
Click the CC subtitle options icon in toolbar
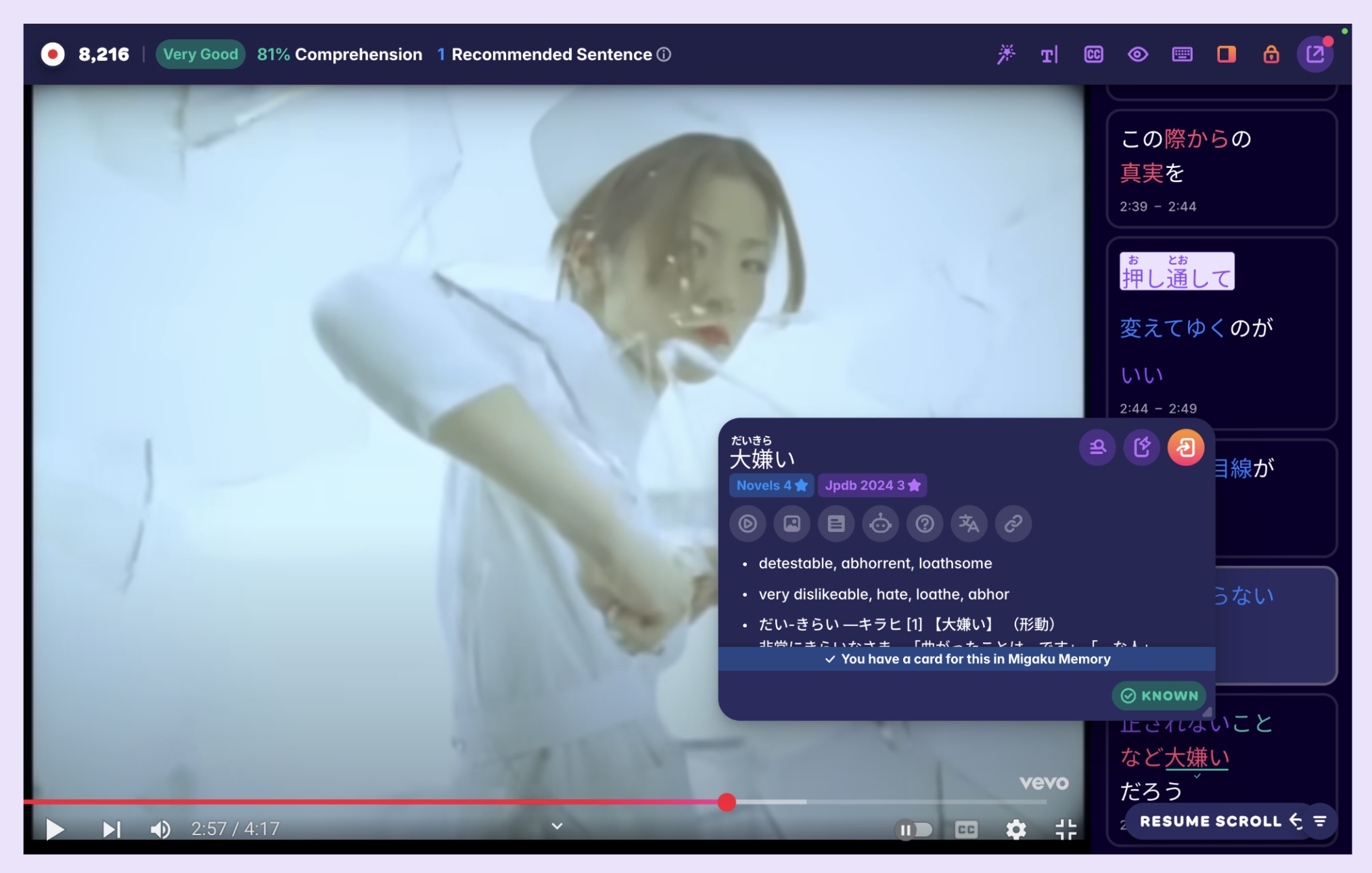[1093, 54]
